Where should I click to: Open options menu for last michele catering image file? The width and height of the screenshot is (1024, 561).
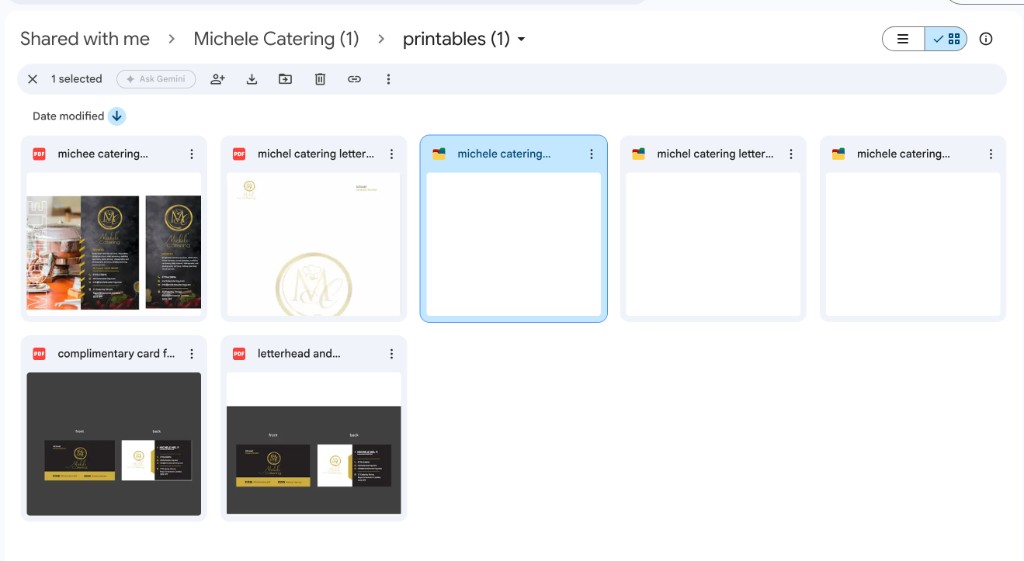click(991, 154)
